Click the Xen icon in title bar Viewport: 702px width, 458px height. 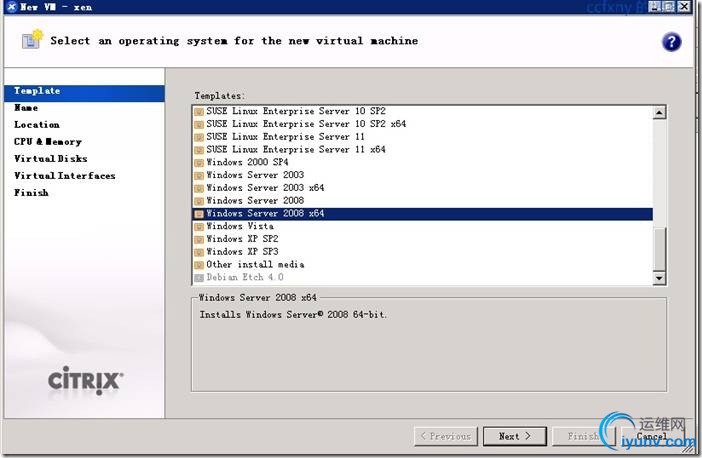pos(12,6)
